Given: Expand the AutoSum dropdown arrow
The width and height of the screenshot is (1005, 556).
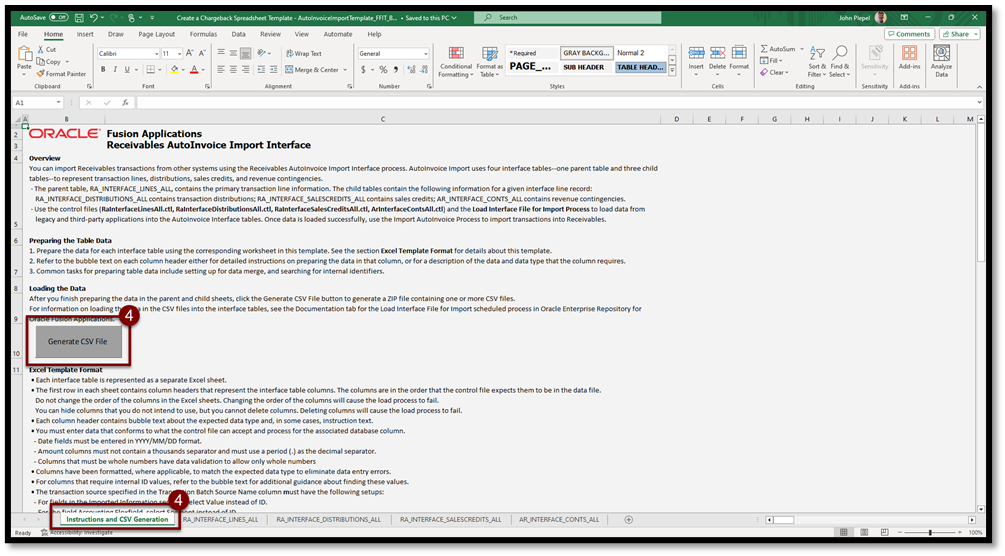Looking at the screenshot, I should 802,49.
